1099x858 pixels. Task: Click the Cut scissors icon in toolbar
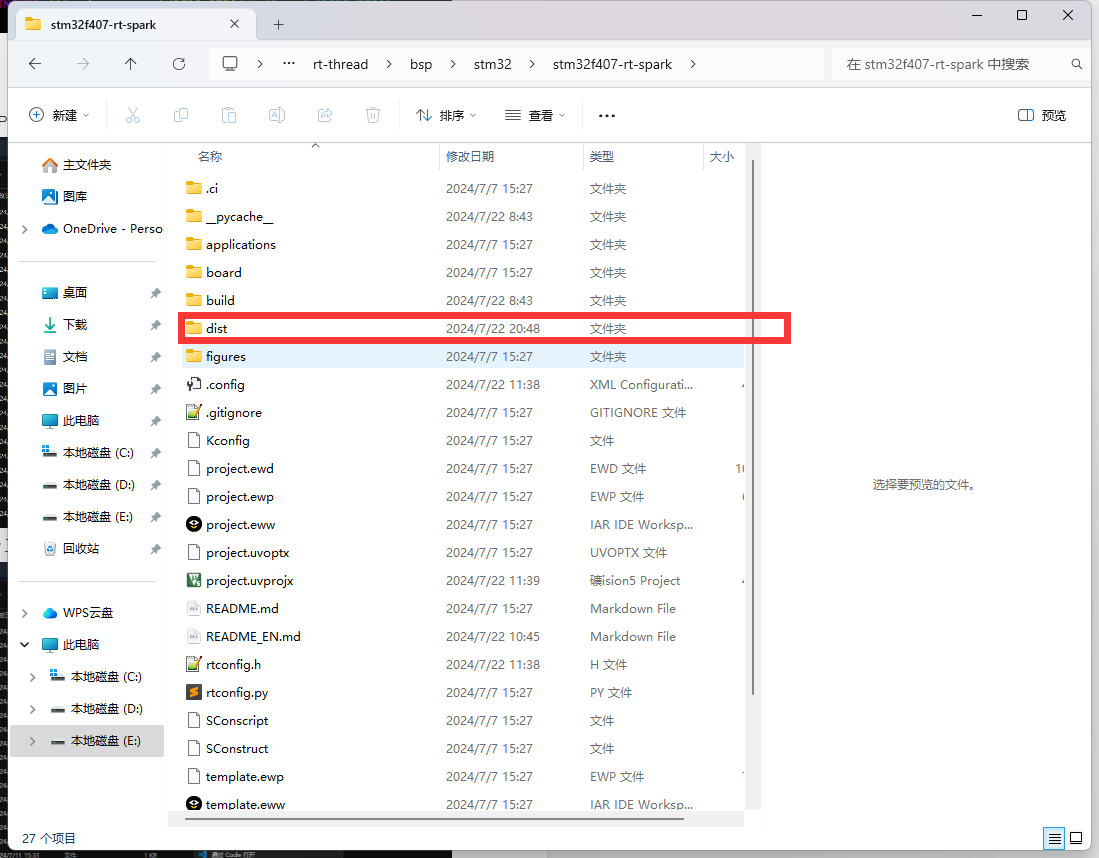[132, 115]
